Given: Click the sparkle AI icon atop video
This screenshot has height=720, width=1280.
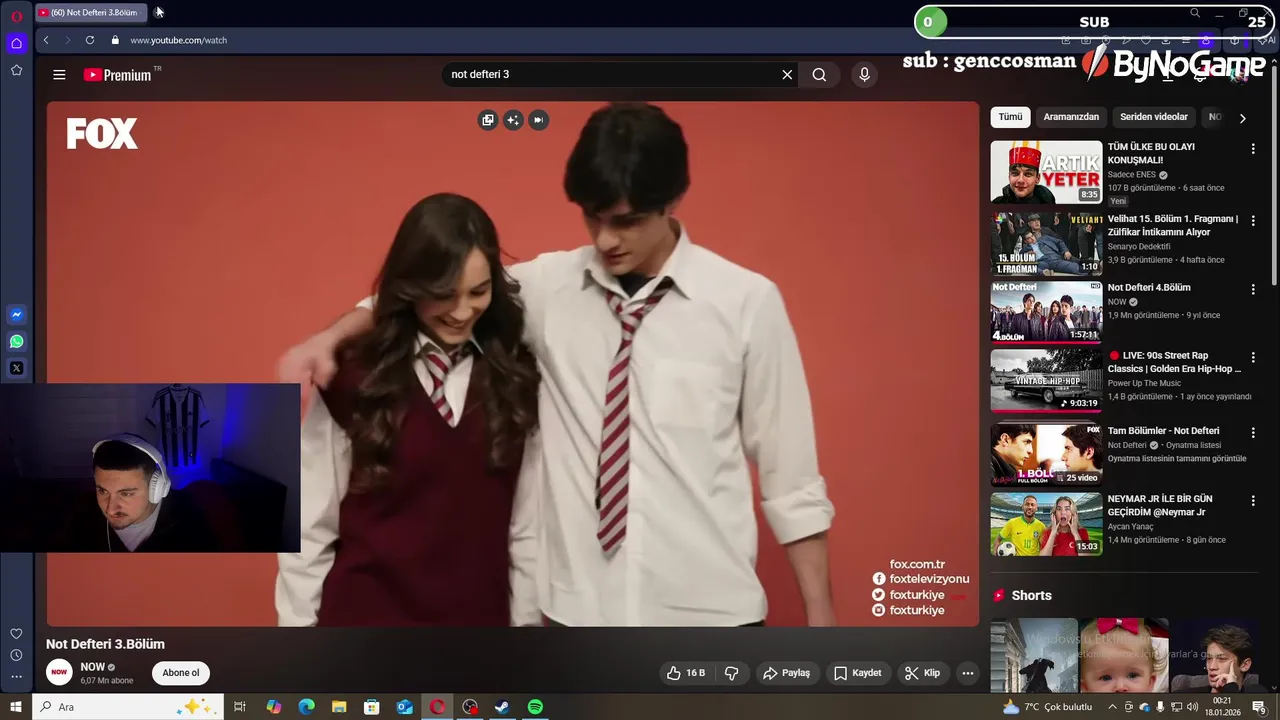Looking at the screenshot, I should [x=513, y=120].
